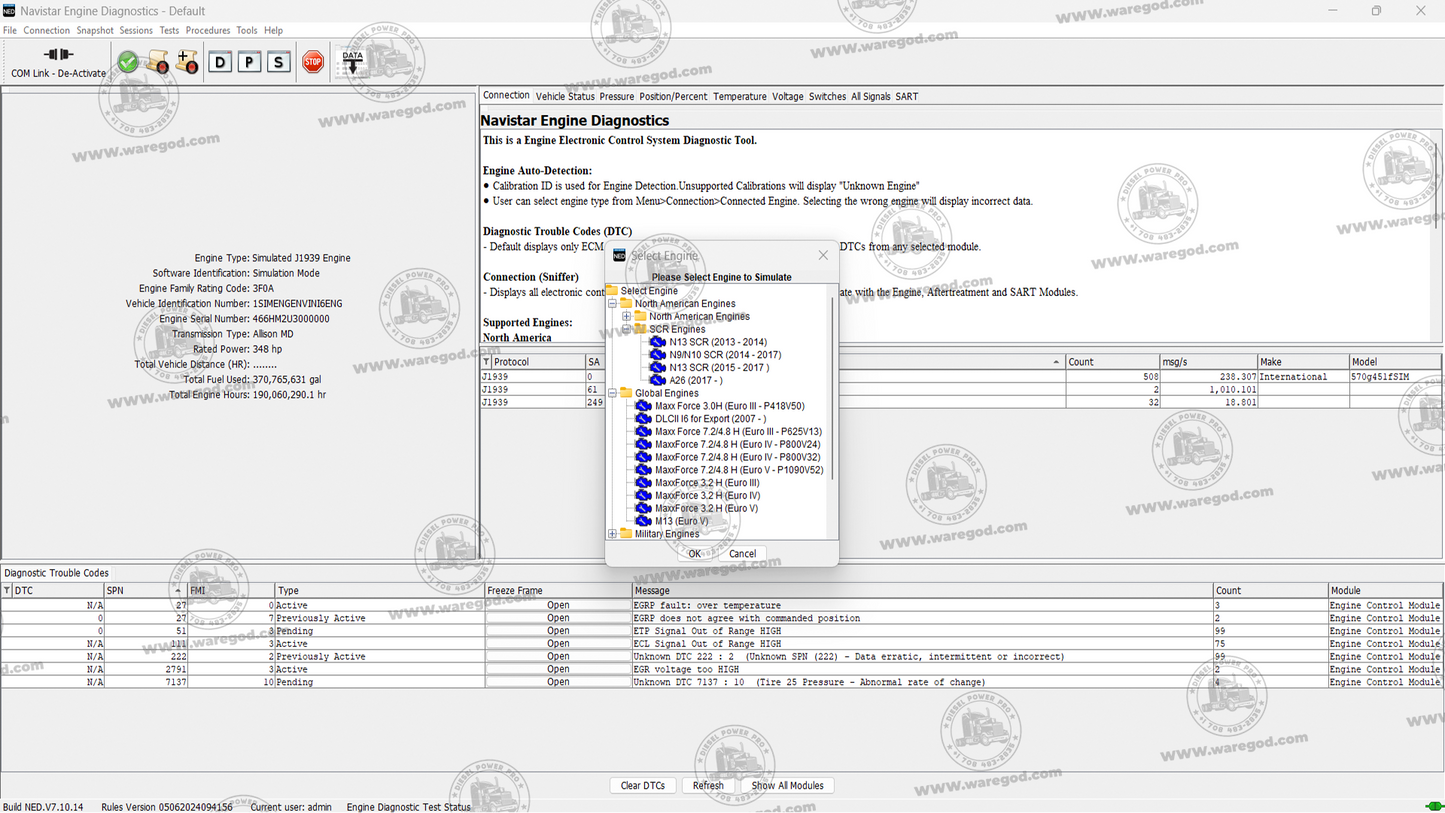Open the Snapshot menu
This screenshot has width=1445, height=813.
tap(95, 31)
